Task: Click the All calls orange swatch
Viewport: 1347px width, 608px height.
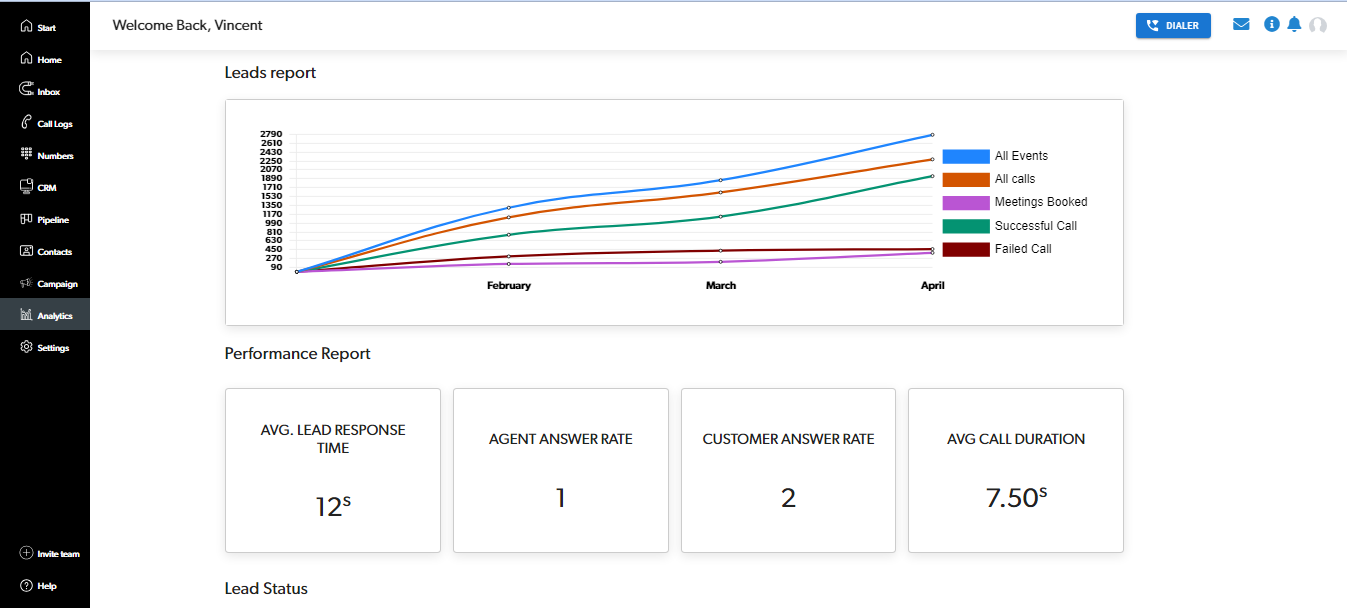Action: pyautogui.click(x=965, y=179)
